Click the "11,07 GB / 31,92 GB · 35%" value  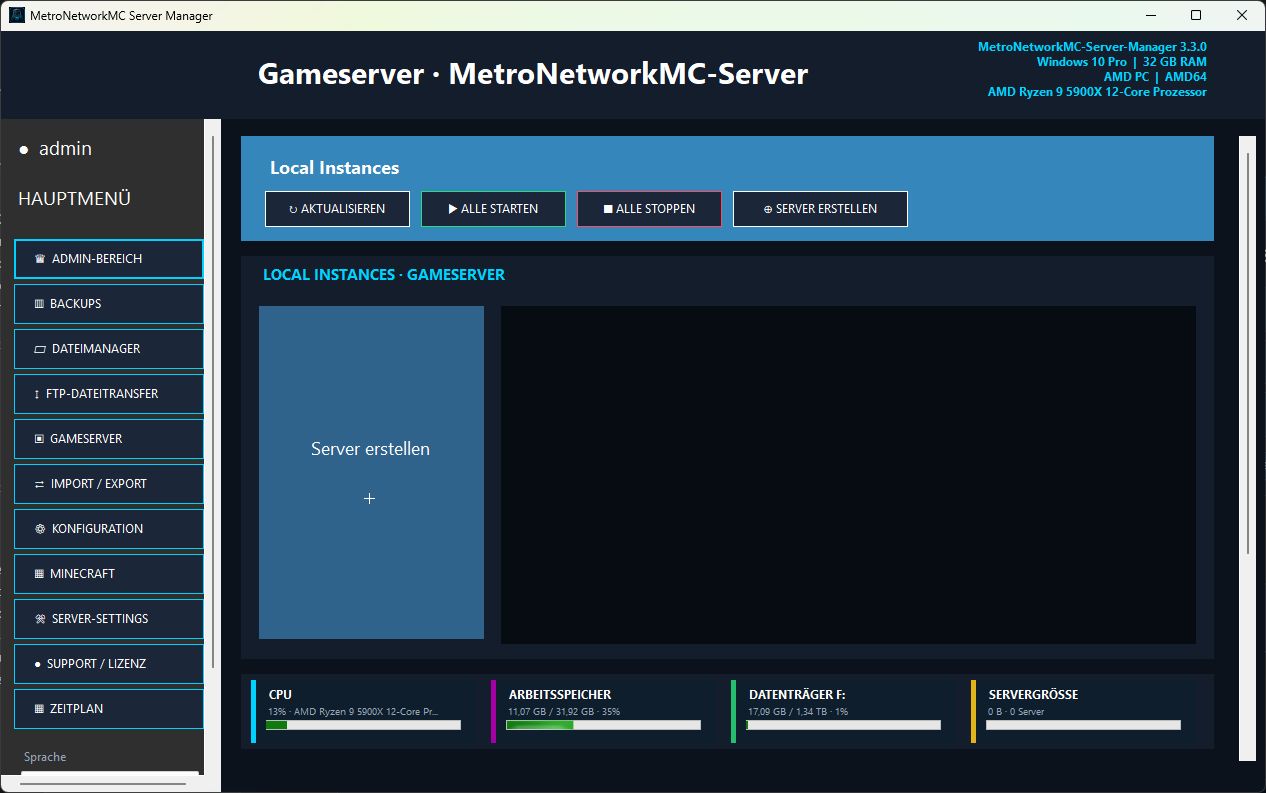[564, 712]
